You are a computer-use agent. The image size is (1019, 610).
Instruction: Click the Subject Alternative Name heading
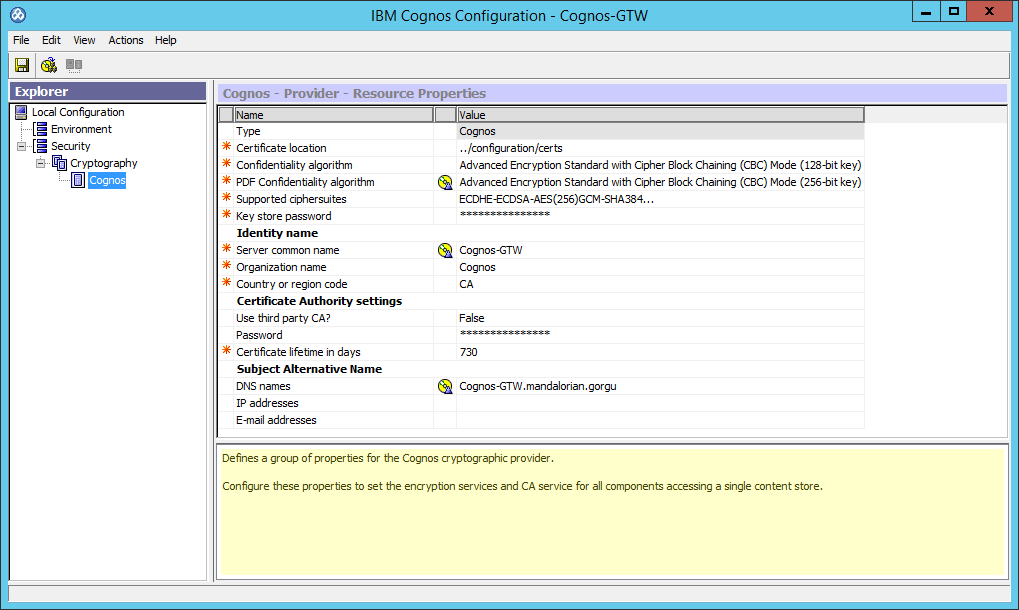[309, 369]
